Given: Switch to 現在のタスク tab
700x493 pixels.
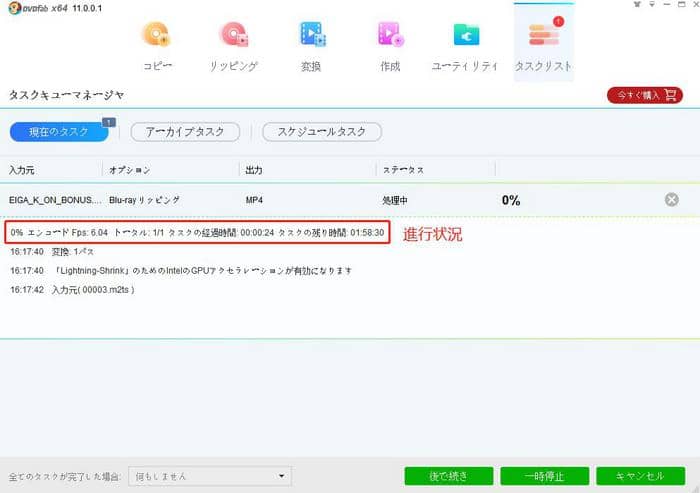Looking at the screenshot, I should pos(58,132).
